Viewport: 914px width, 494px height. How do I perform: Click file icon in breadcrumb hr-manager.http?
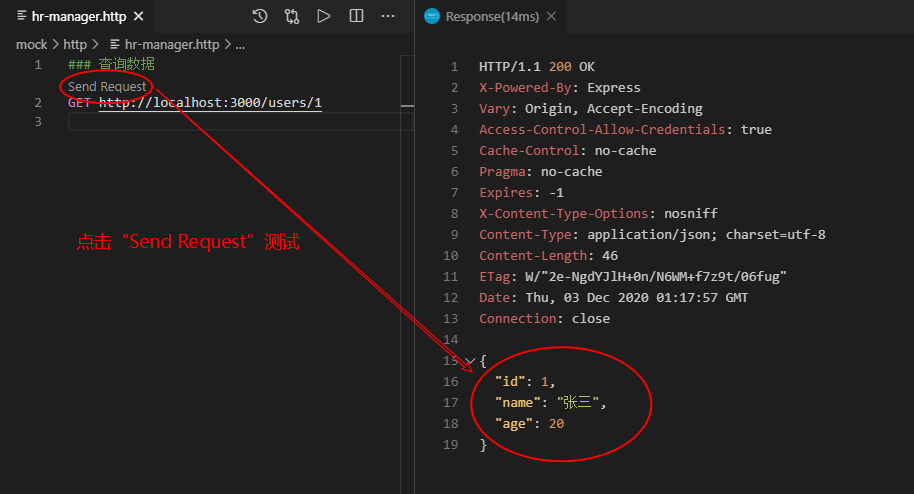click(x=115, y=44)
